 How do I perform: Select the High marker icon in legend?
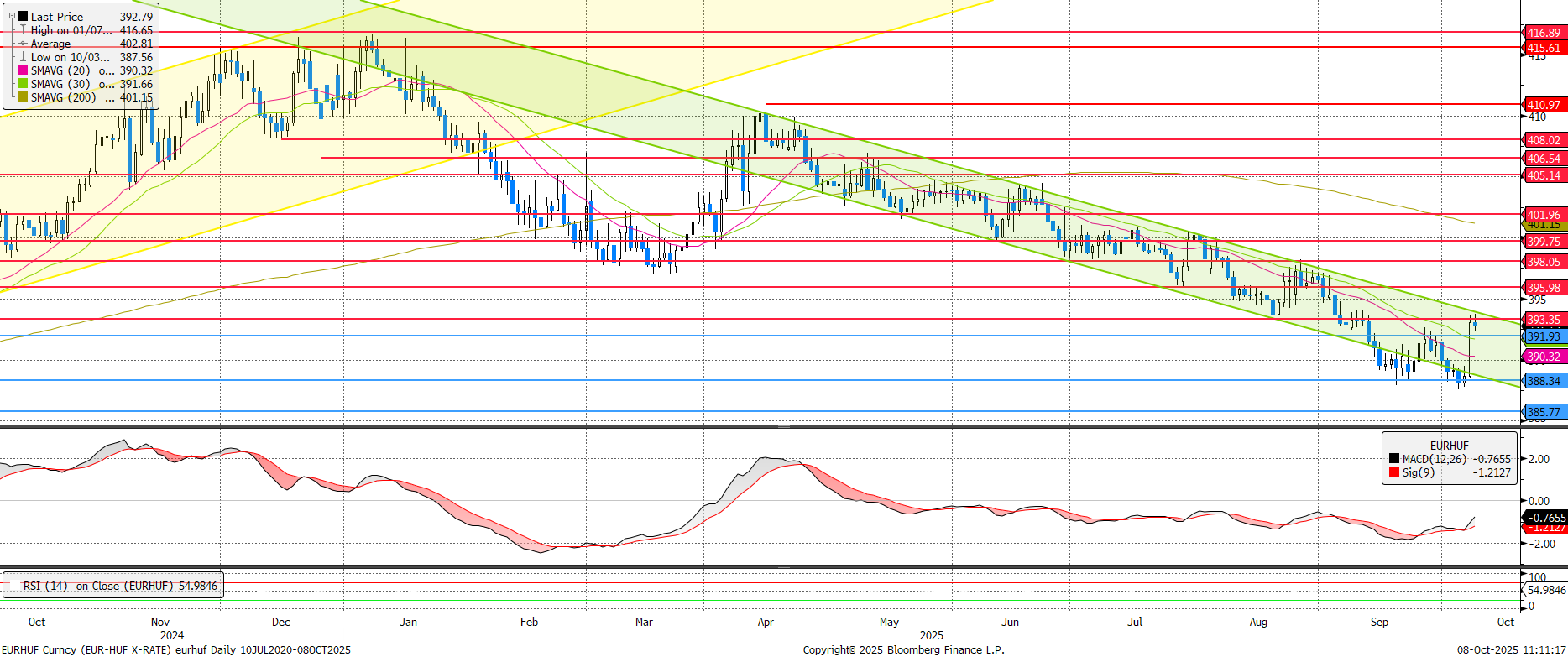[x=23, y=30]
